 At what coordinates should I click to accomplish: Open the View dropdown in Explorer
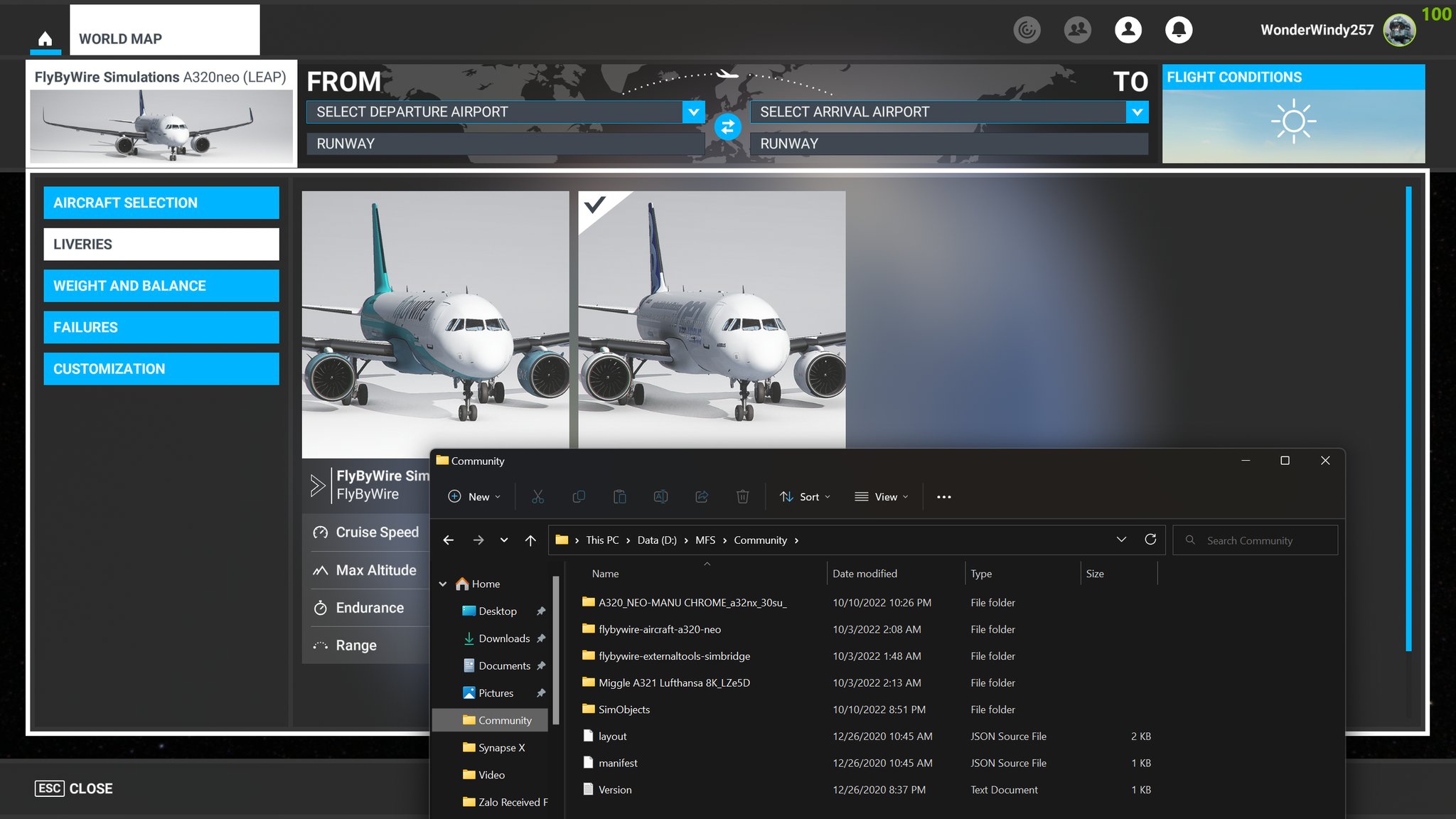(x=882, y=497)
